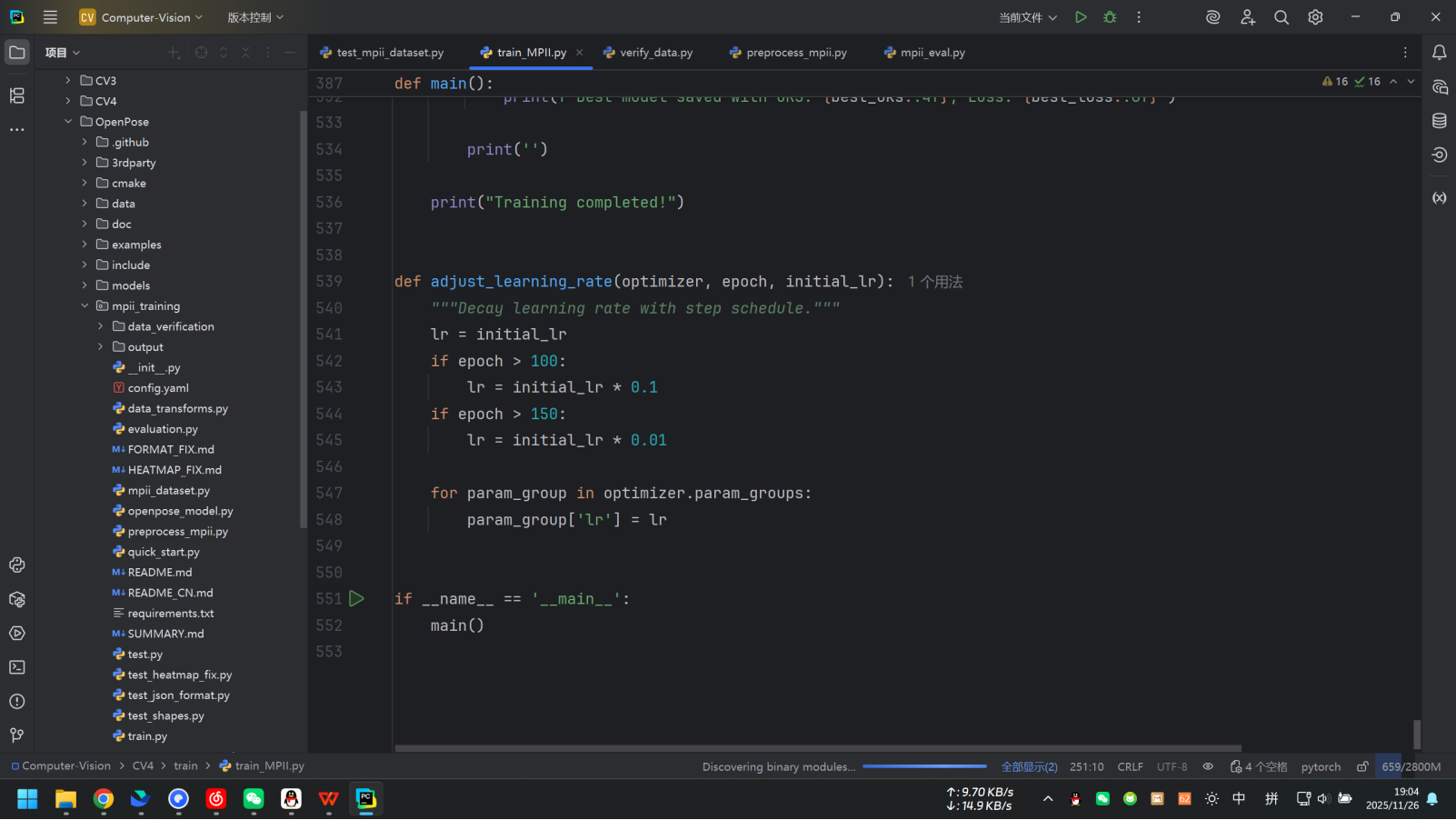Collapse the mpii_training folder
Viewport: 1456px width, 820px height.
(x=85, y=306)
